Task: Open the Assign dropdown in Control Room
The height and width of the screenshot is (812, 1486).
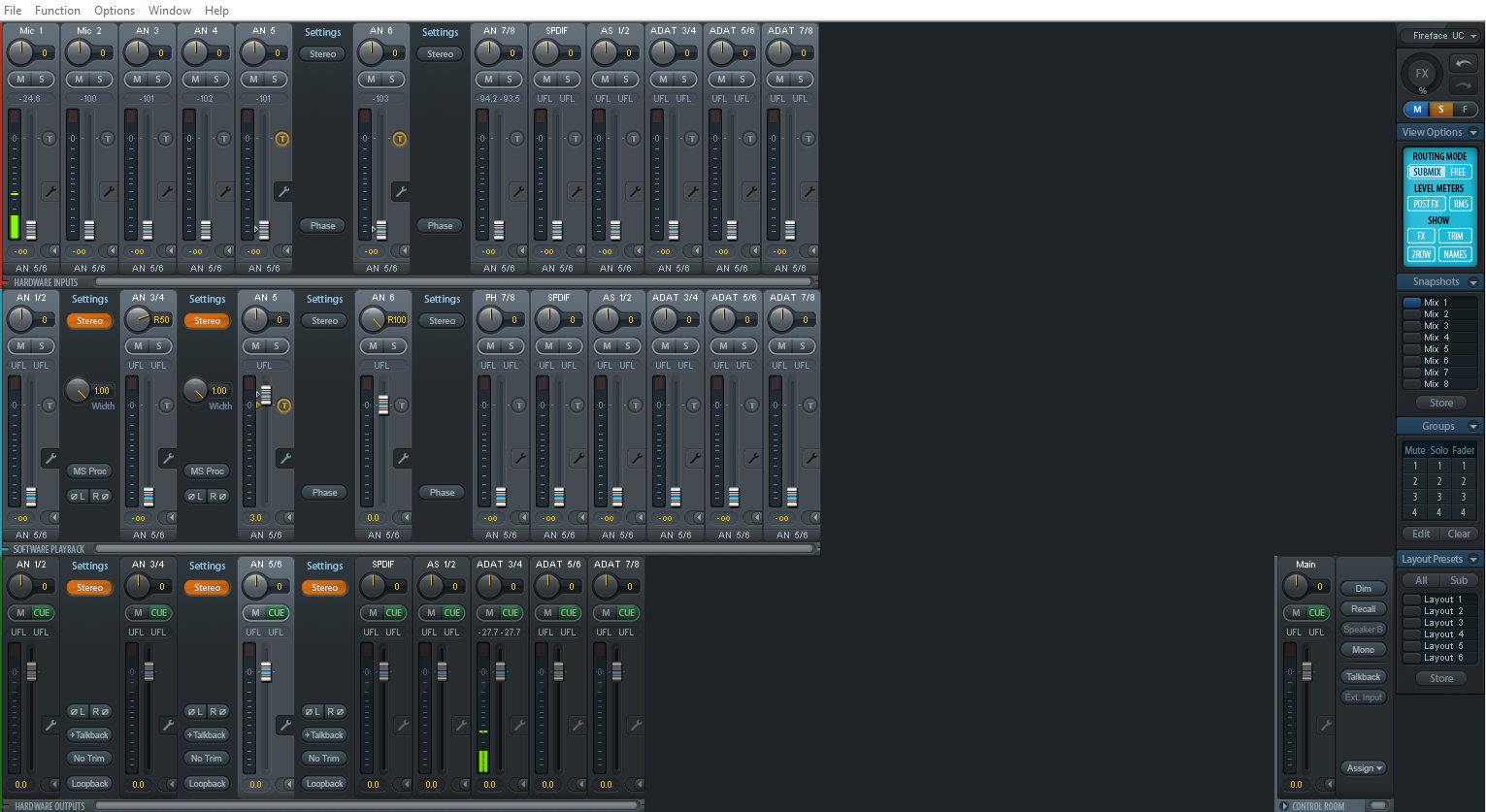Action: tap(1364, 767)
